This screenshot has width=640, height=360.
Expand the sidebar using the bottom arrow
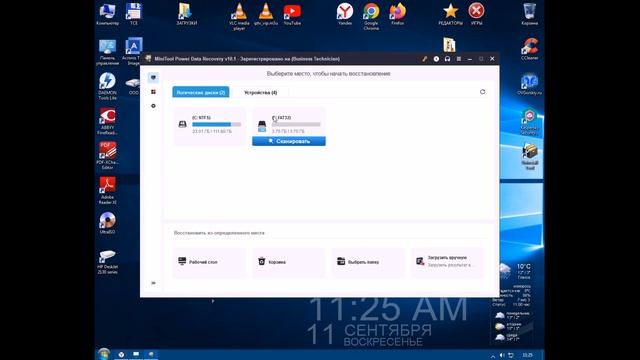(153, 283)
